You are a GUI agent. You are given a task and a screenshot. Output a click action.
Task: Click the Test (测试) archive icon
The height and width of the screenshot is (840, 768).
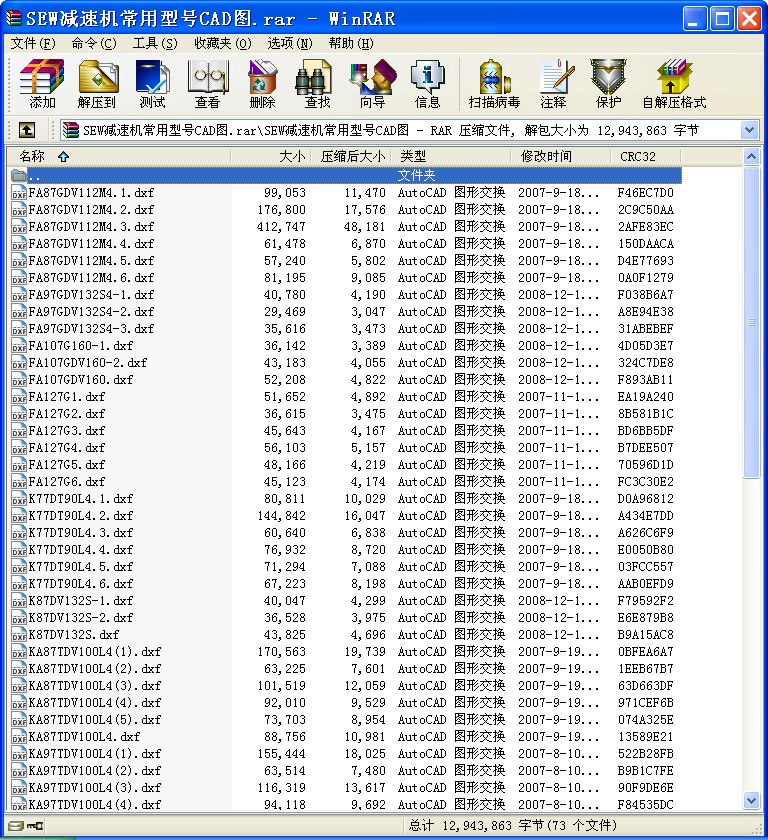coord(153,84)
